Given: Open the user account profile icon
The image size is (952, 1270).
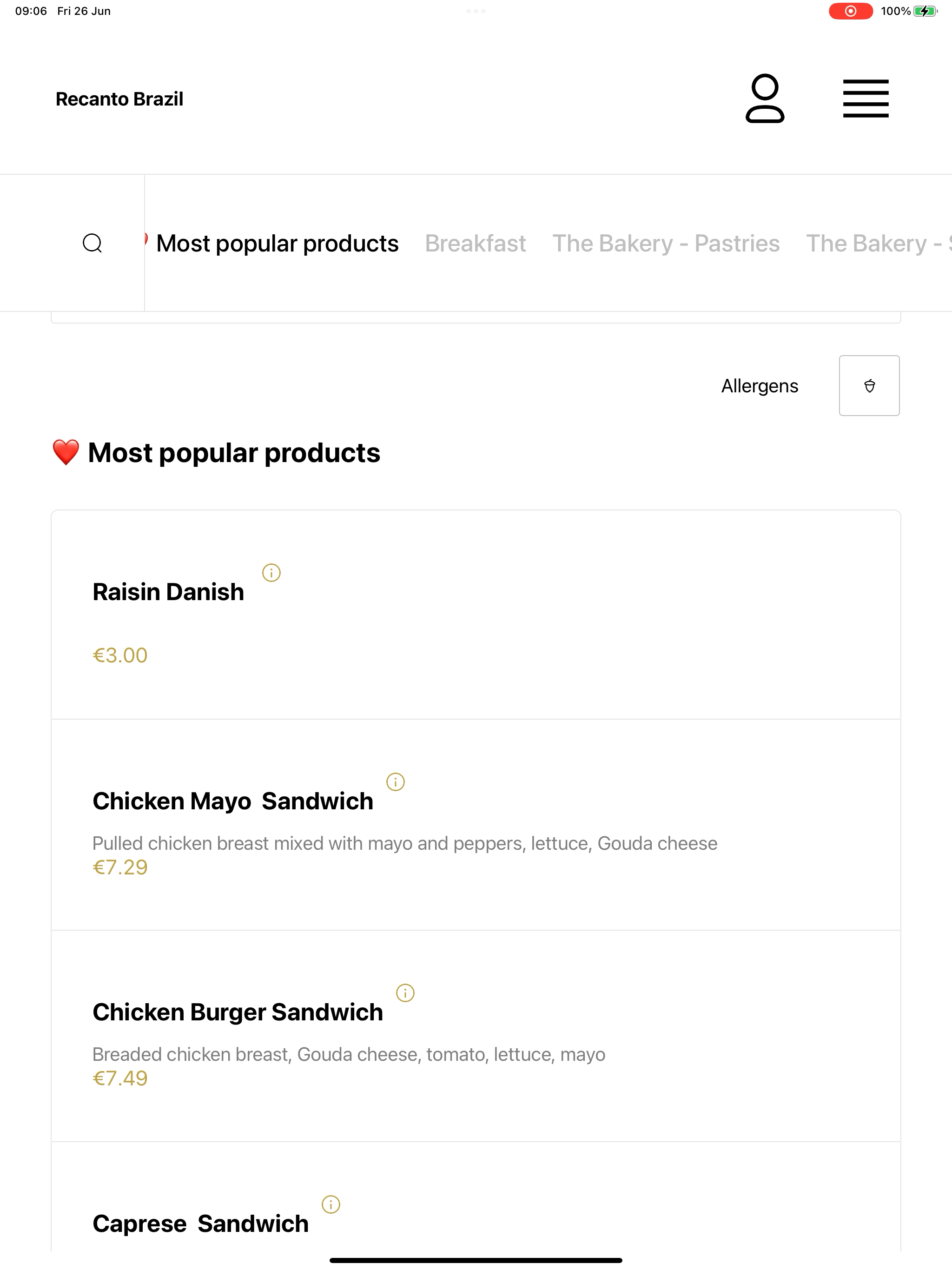Looking at the screenshot, I should pos(764,98).
